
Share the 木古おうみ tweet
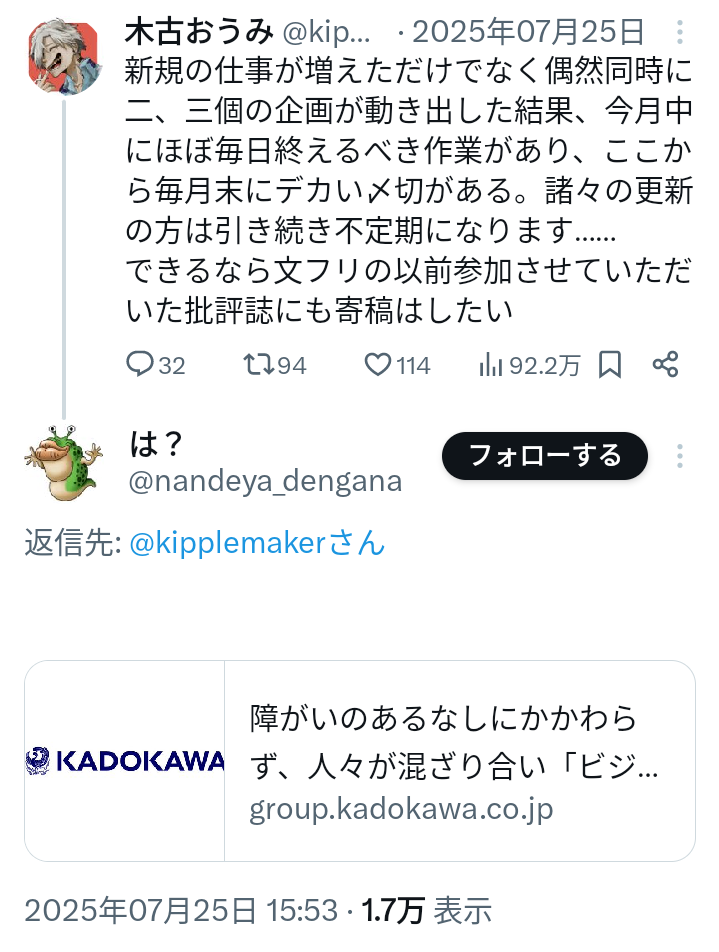(666, 365)
